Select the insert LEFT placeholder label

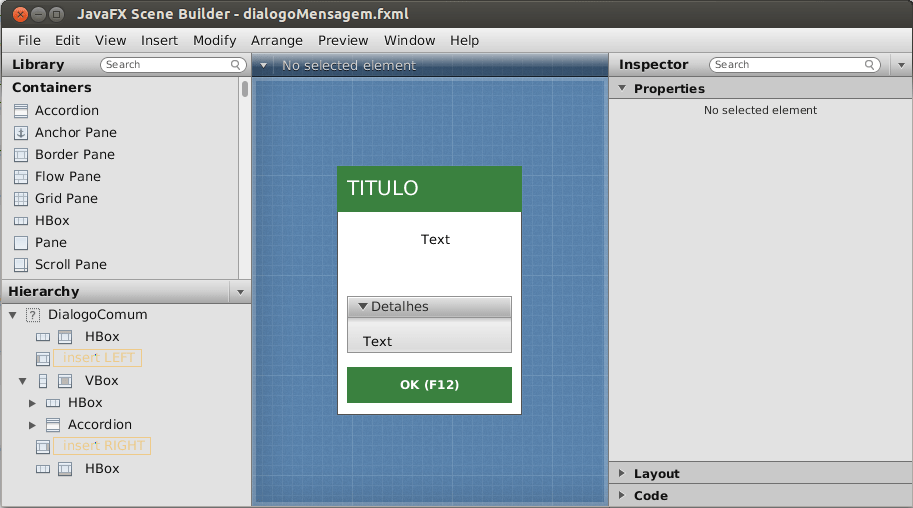tap(98, 358)
